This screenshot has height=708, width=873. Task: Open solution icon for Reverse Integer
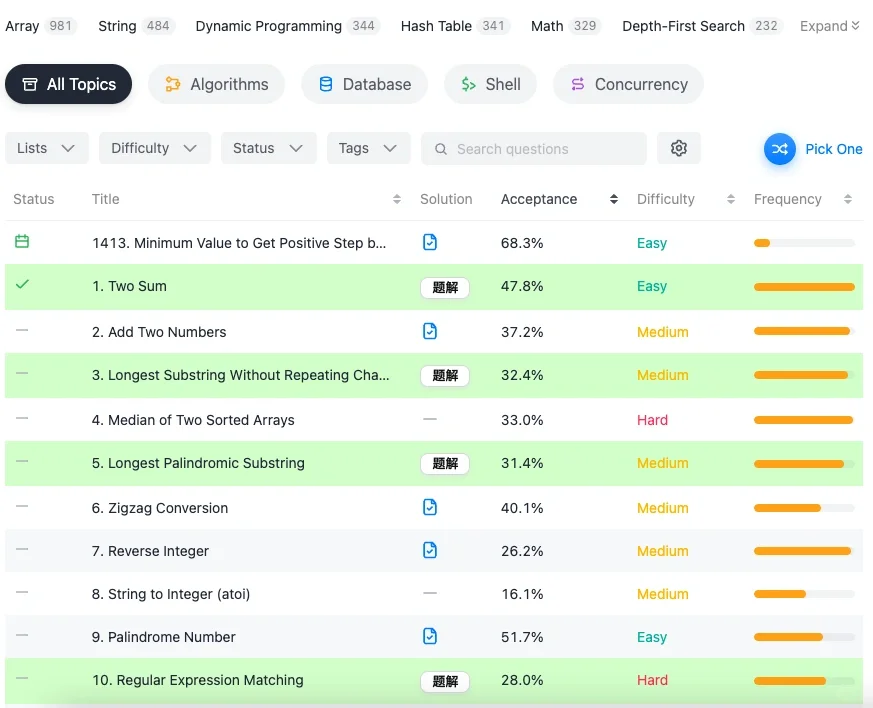coord(430,550)
